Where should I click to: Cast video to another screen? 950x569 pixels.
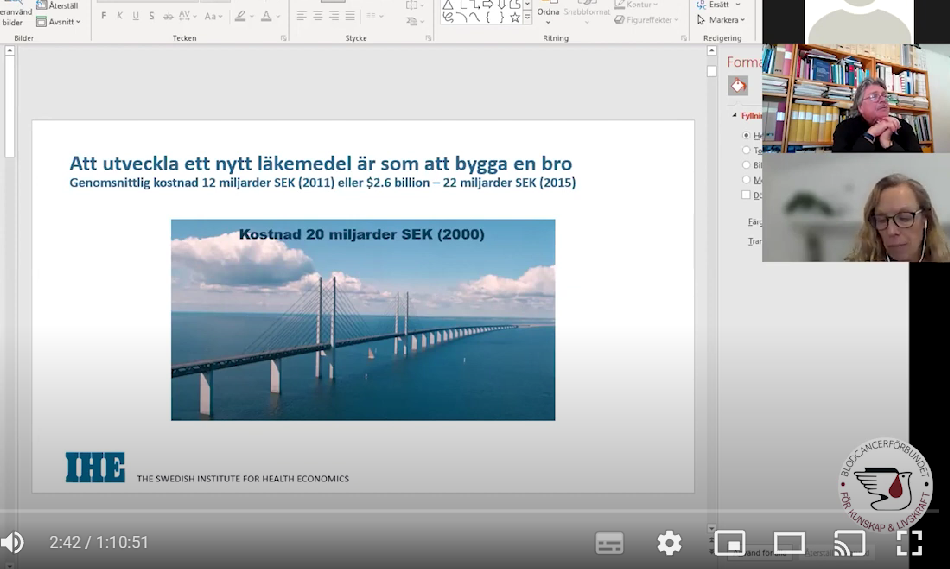coord(849,543)
